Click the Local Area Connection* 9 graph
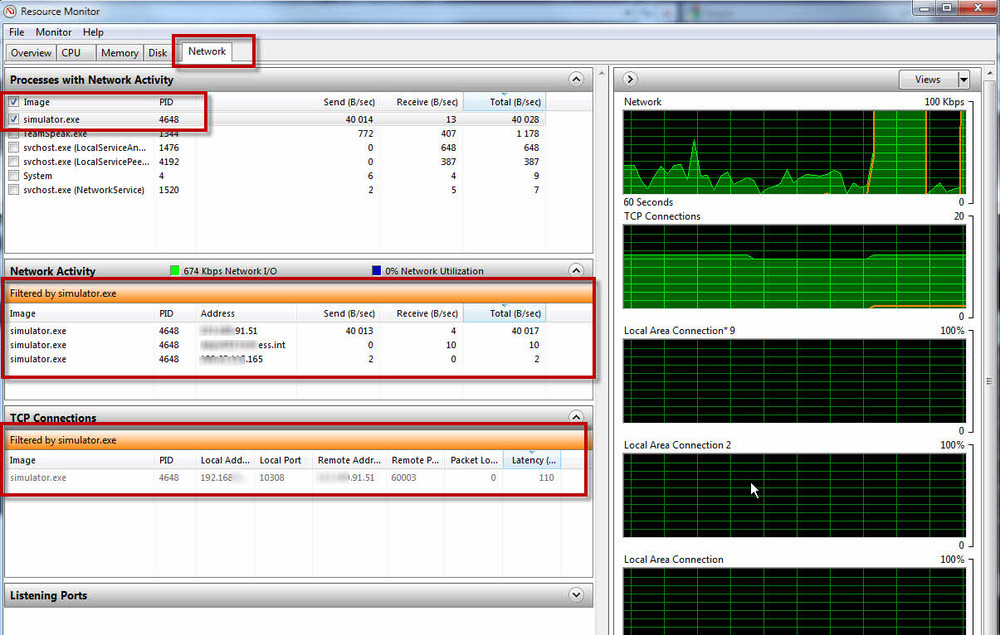This screenshot has height=635, width=1000. pos(794,381)
